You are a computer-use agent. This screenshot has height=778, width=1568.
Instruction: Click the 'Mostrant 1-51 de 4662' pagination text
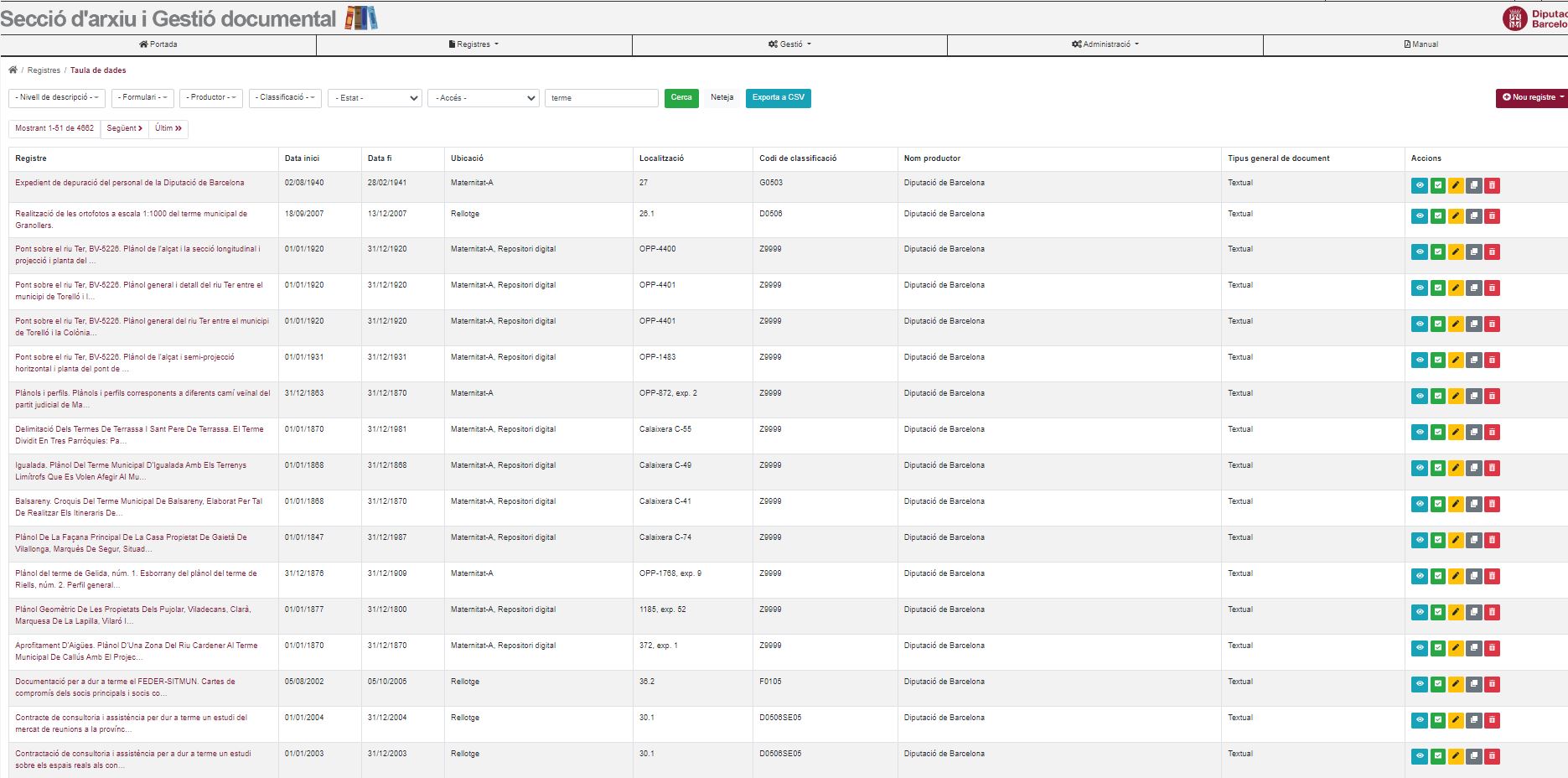[54, 129]
